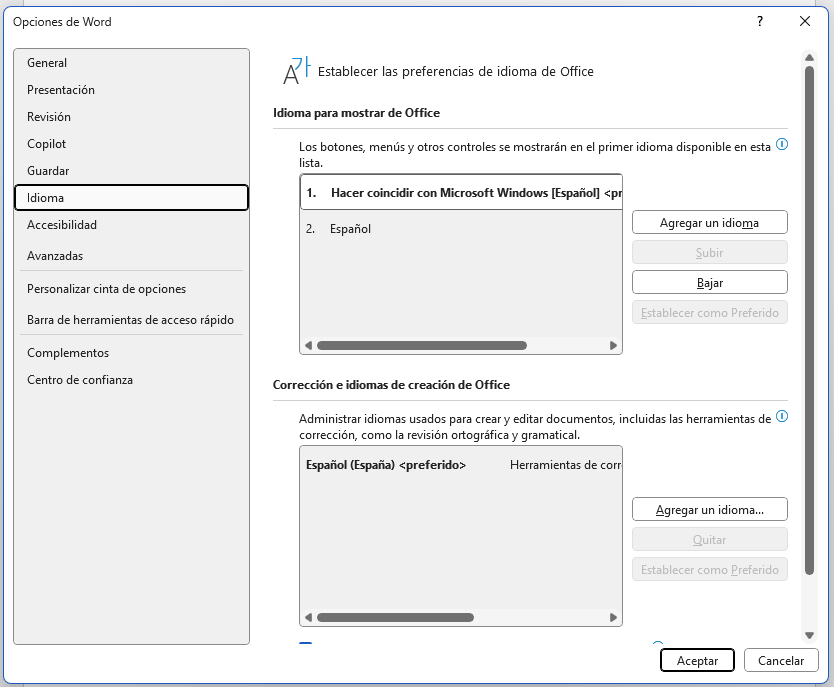The width and height of the screenshot is (834, 687).
Task: Open the General options category
Action: coord(131,63)
